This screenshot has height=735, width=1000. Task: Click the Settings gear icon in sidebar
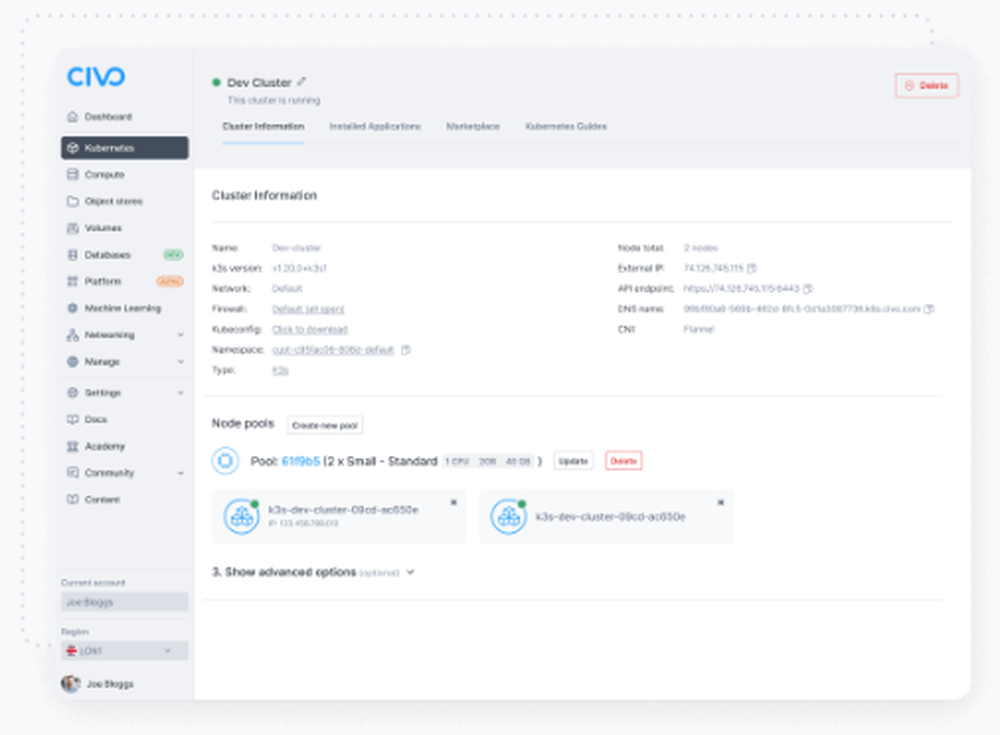(x=73, y=393)
